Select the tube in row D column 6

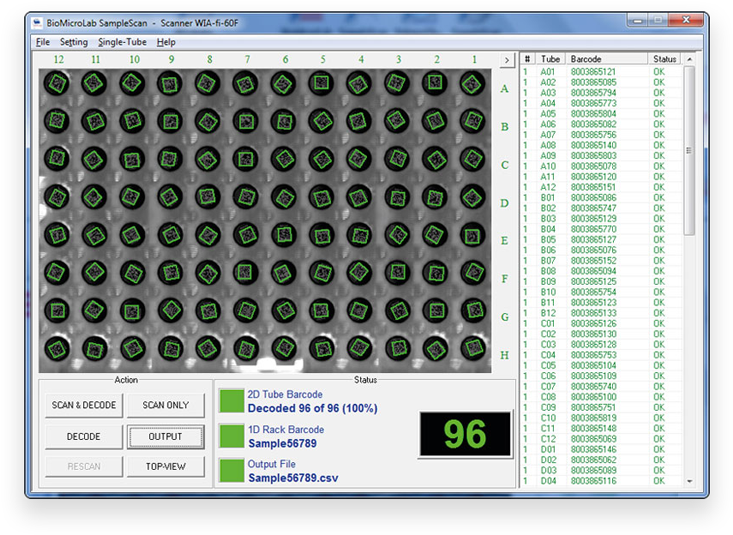[283, 197]
